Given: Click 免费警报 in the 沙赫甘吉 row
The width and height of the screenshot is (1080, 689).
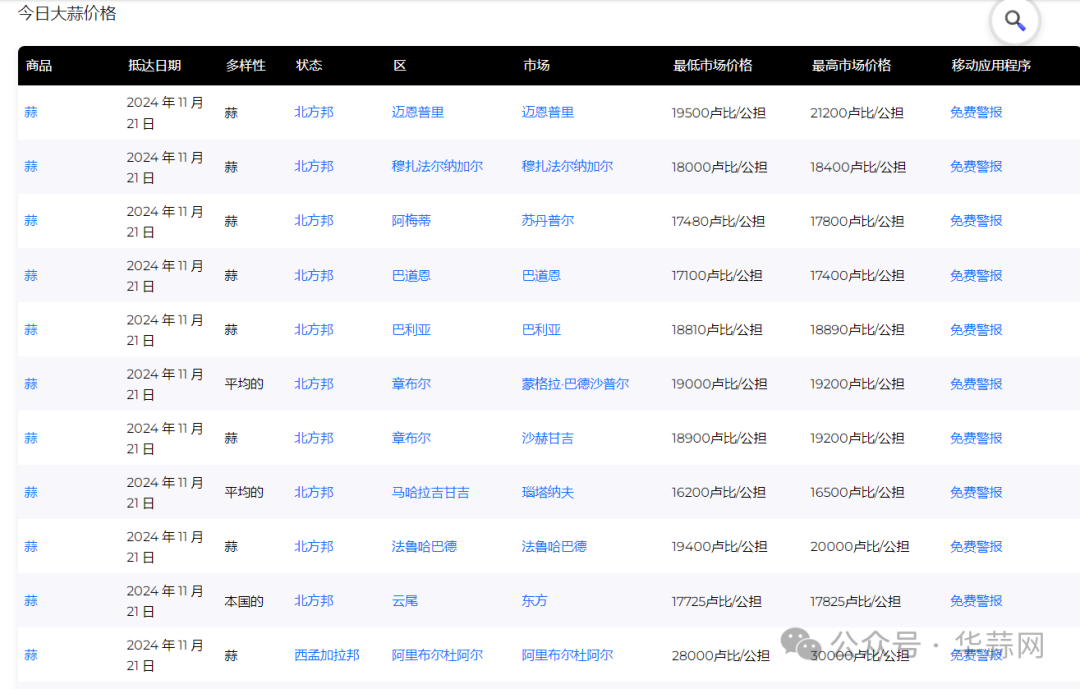Looking at the screenshot, I should (x=976, y=438).
